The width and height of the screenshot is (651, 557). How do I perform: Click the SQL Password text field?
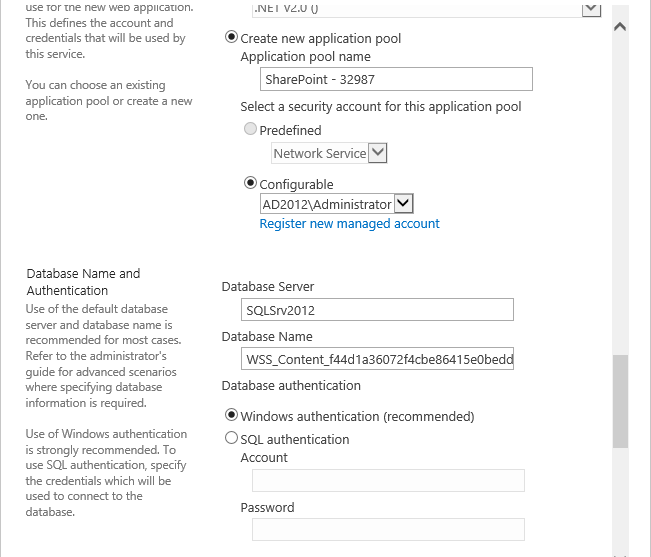click(388, 530)
